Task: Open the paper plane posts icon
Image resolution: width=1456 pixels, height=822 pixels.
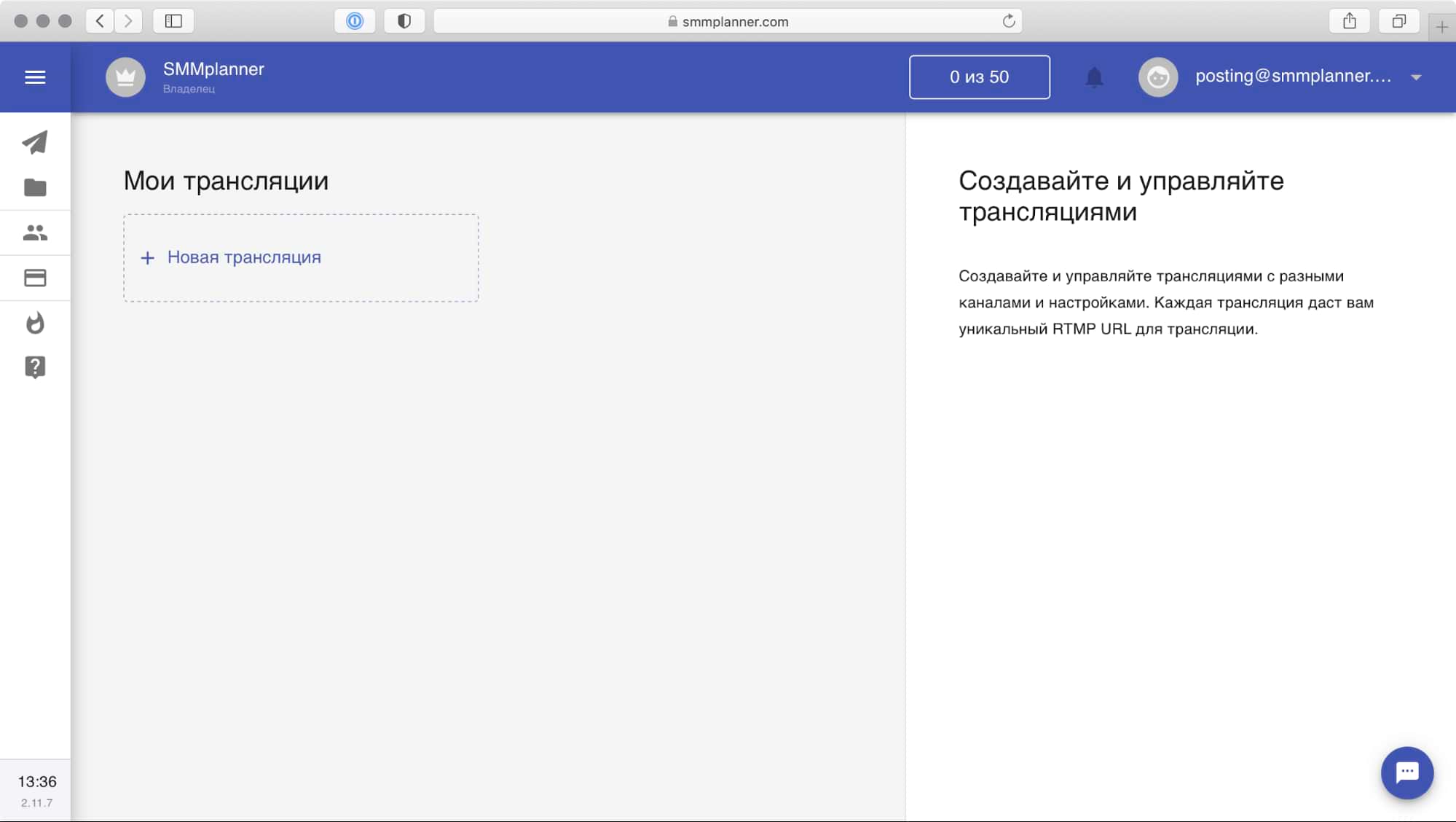Action: (35, 142)
